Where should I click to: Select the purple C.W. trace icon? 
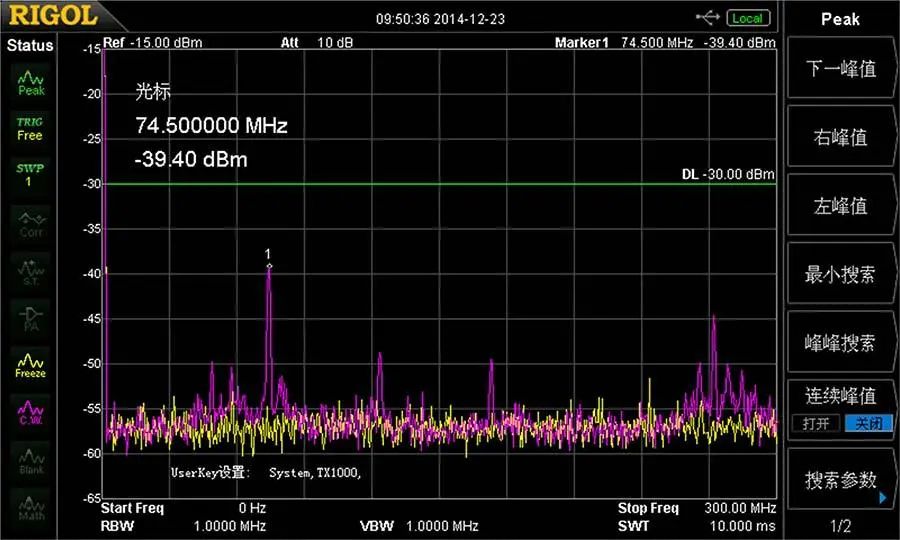click(30, 413)
